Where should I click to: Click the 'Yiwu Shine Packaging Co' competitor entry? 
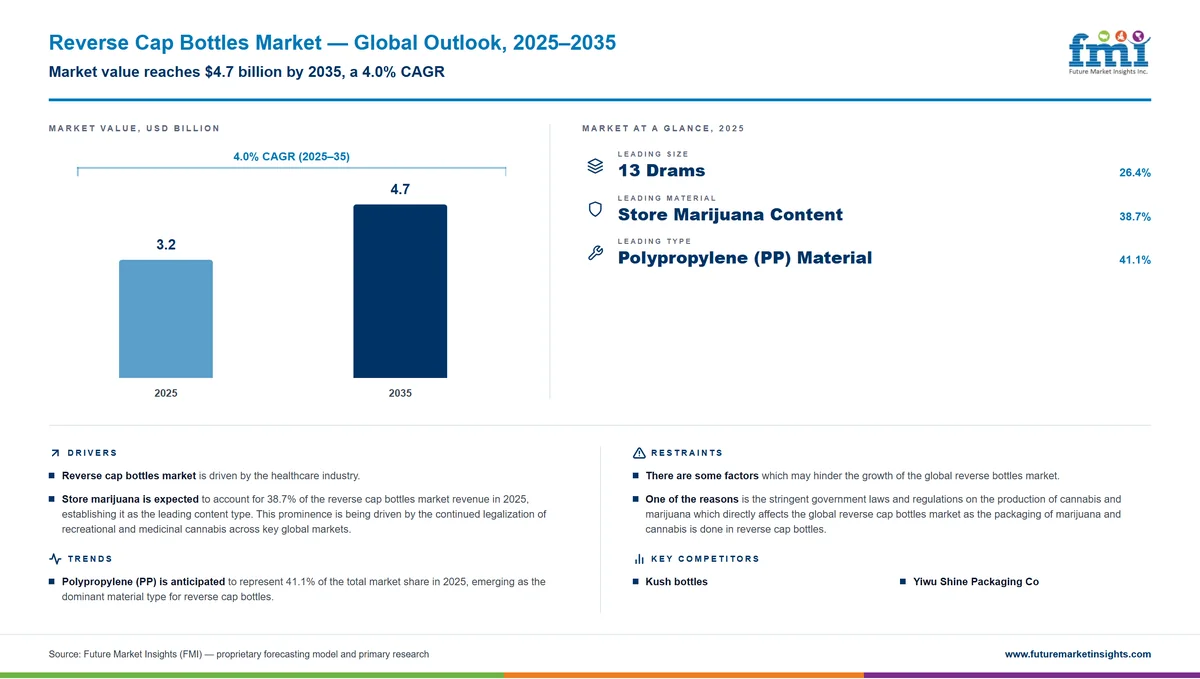coord(976,582)
